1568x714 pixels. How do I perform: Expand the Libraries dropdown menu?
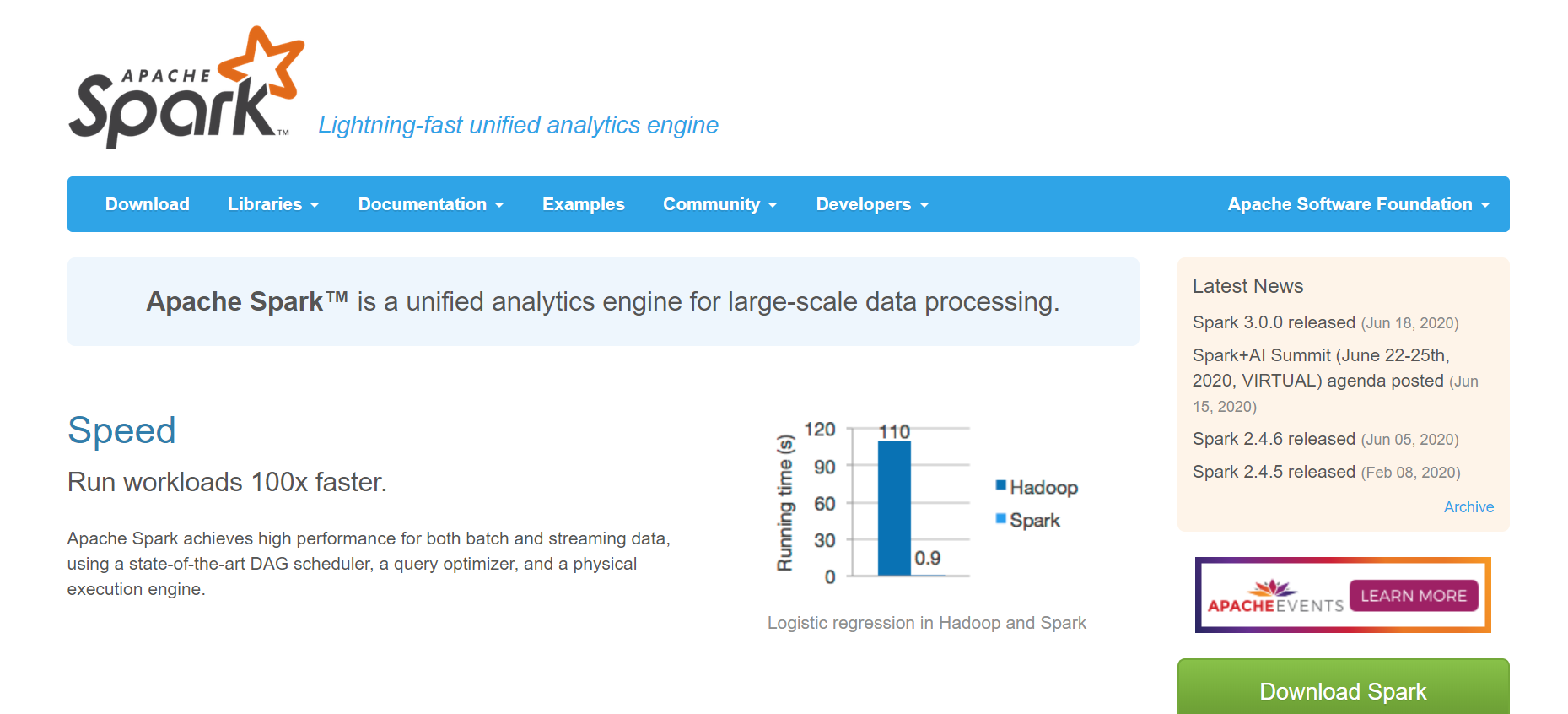273,204
